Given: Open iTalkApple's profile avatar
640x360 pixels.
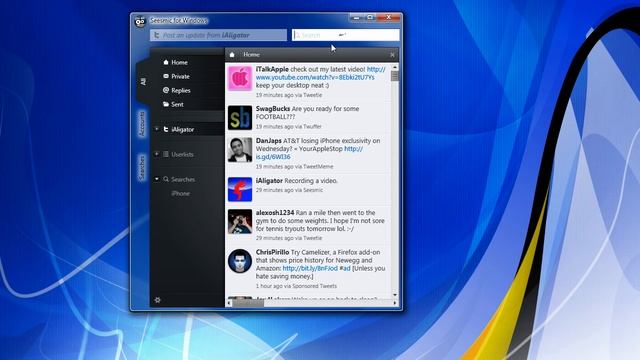Looking at the screenshot, I should click(x=240, y=78).
